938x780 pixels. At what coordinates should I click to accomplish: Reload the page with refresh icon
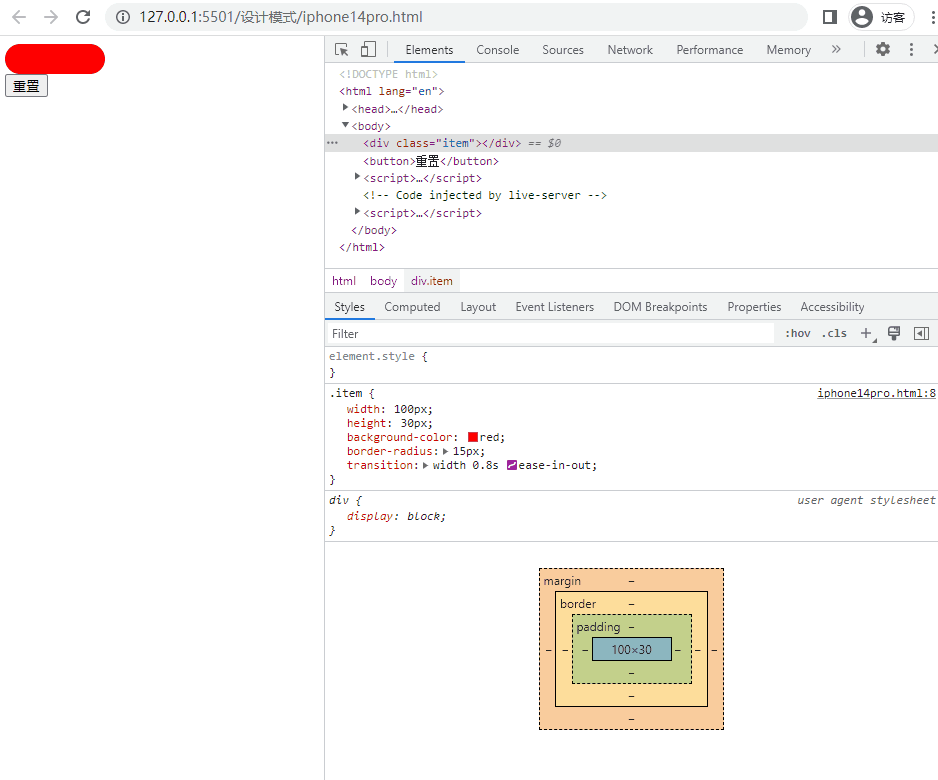83,17
